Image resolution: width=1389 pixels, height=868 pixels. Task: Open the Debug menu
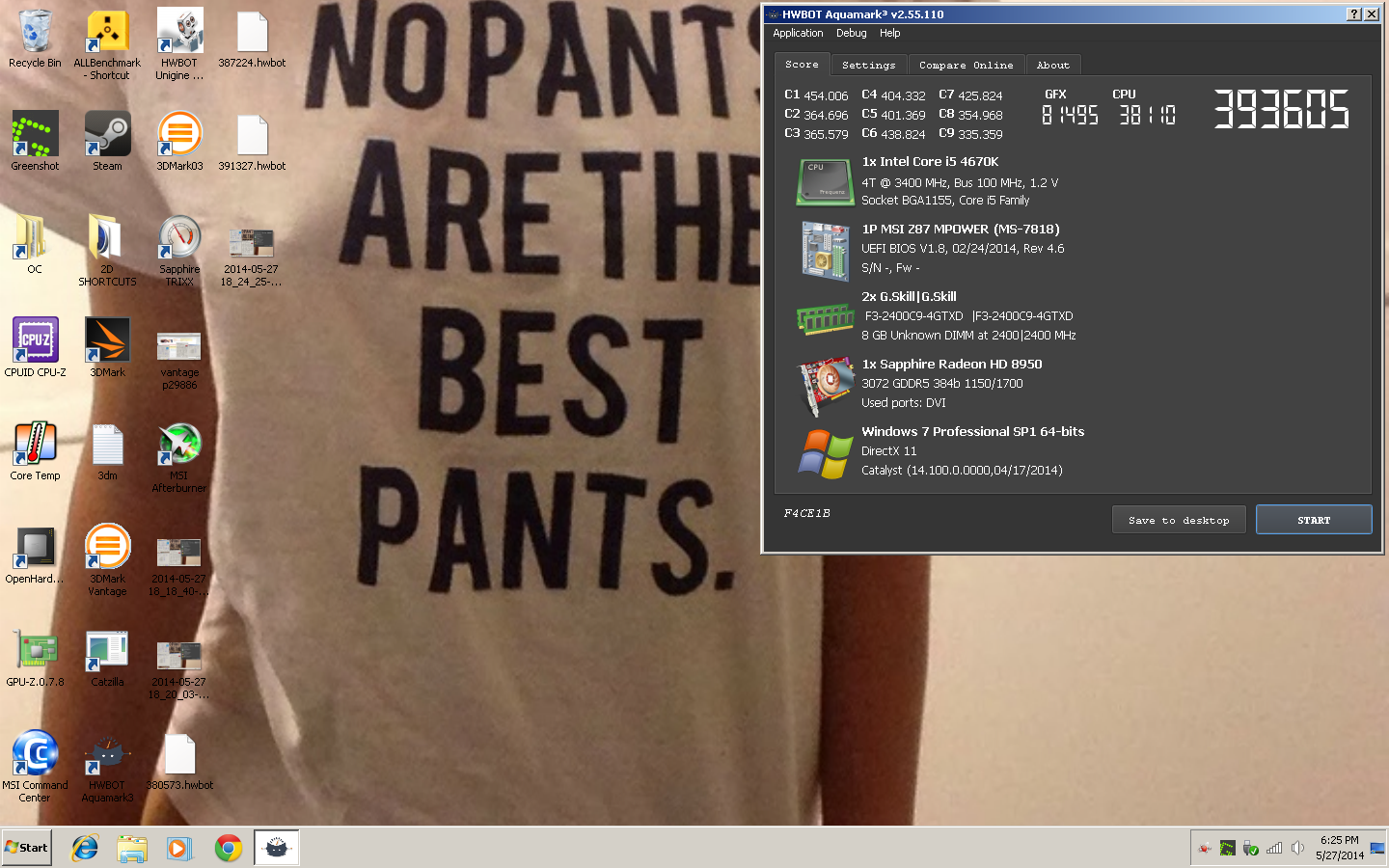point(851,33)
